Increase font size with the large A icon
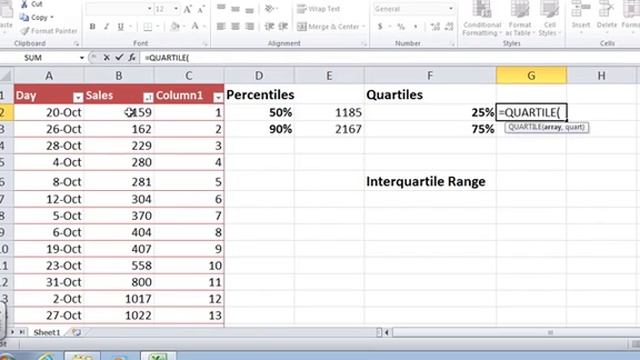 [187, 9]
